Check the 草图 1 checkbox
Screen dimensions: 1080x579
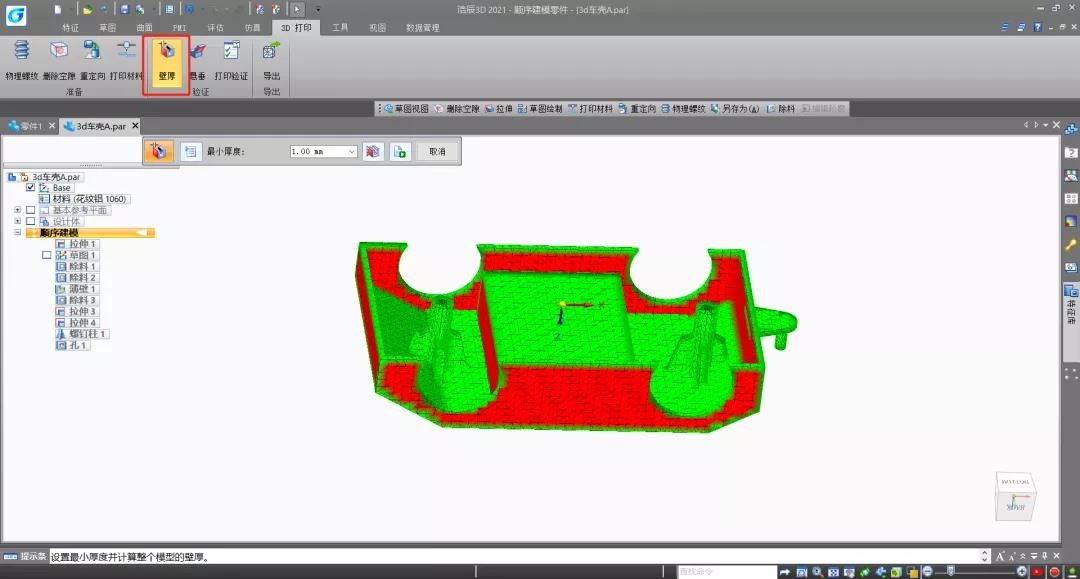(46, 255)
